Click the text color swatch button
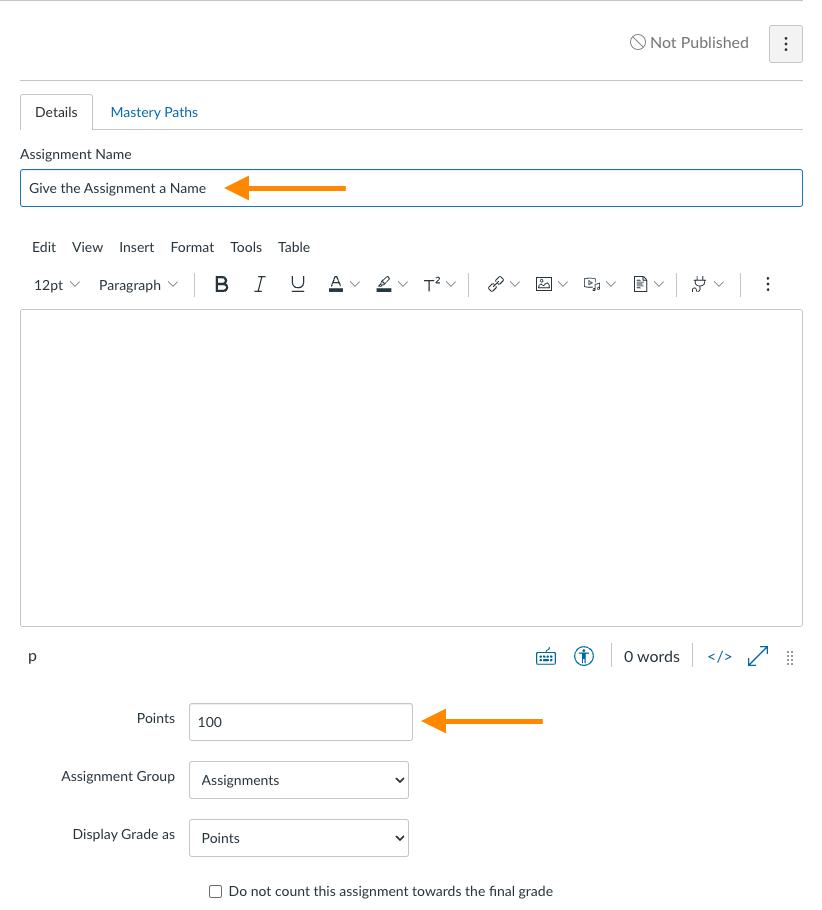The image size is (822, 910). [336, 285]
